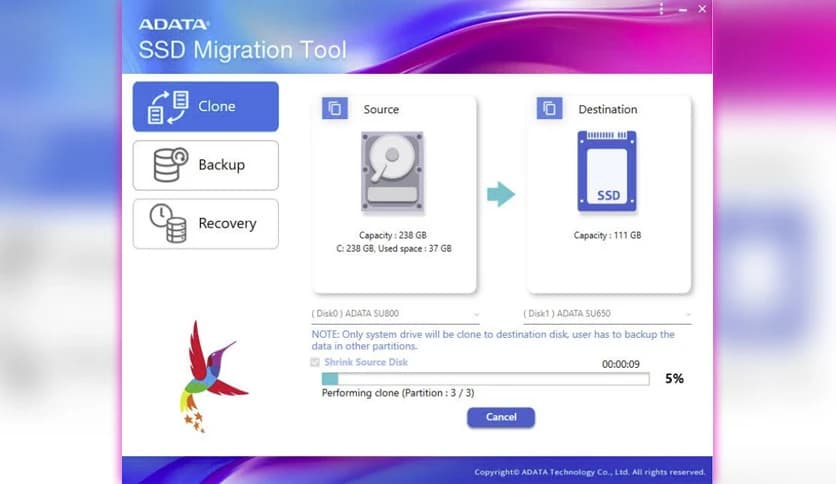Click the Destination heading label
The image size is (836, 484).
point(607,109)
